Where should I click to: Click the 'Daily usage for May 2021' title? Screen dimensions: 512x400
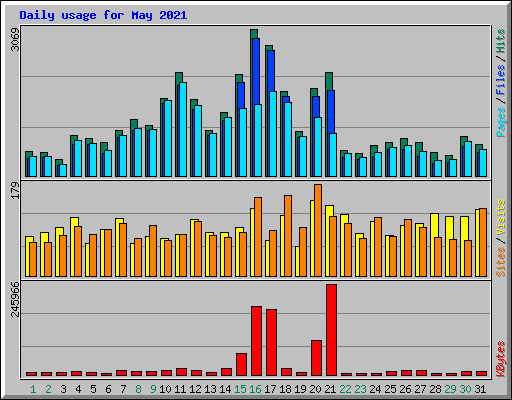click(x=103, y=15)
